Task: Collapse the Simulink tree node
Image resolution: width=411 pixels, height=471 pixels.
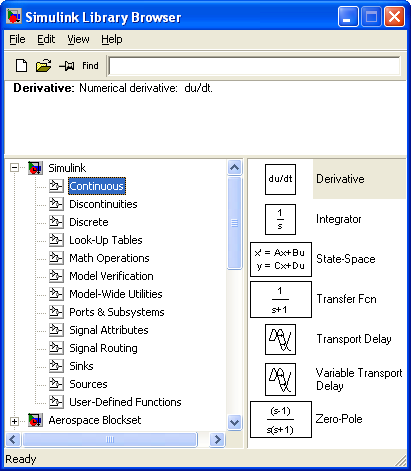Action: coord(14,168)
